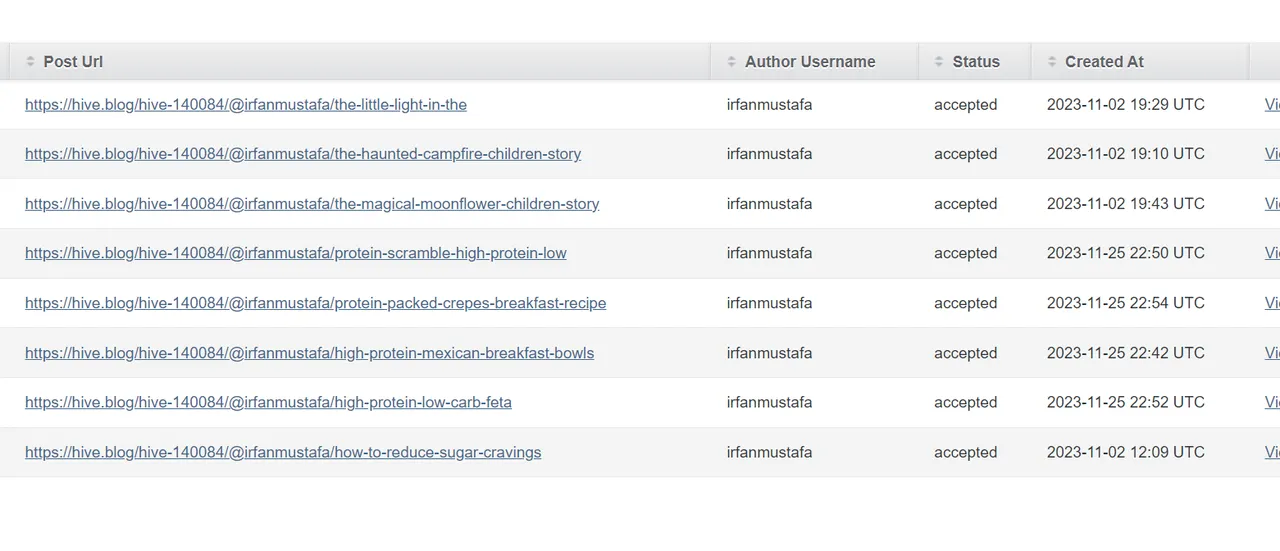Click View link in how-to-reduce-sugar-cravings row

(1272, 452)
